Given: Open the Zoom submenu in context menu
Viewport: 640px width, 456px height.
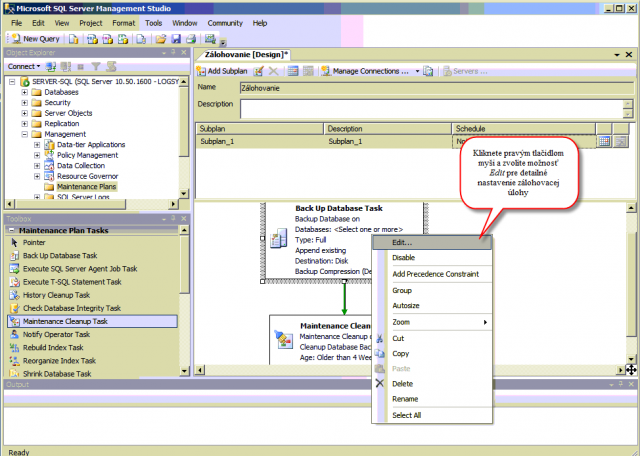Looking at the screenshot, I should (x=432, y=322).
